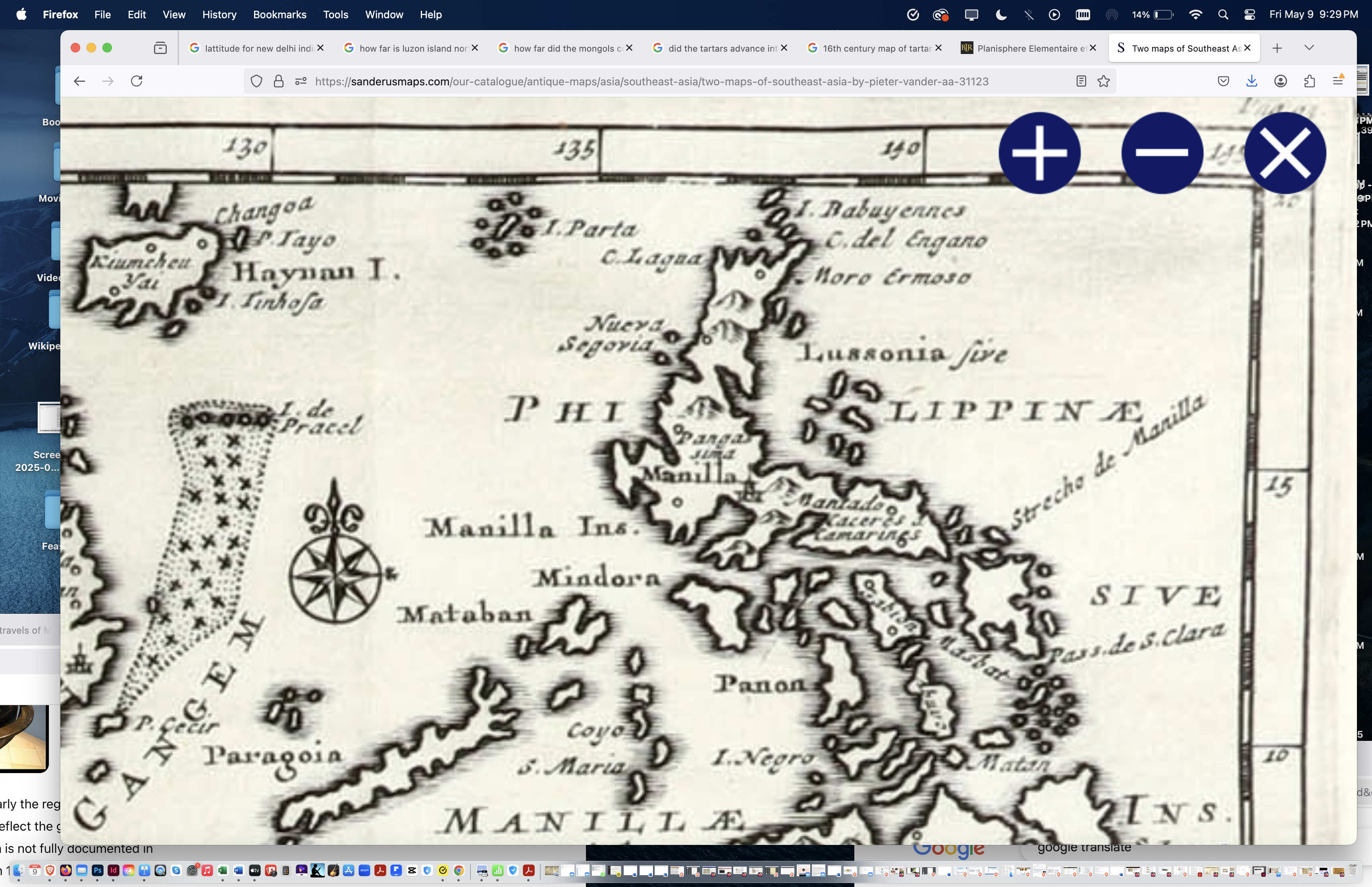This screenshot has height=887, width=1372.
Task: Open site permissions icon in address bar
Action: point(301,81)
